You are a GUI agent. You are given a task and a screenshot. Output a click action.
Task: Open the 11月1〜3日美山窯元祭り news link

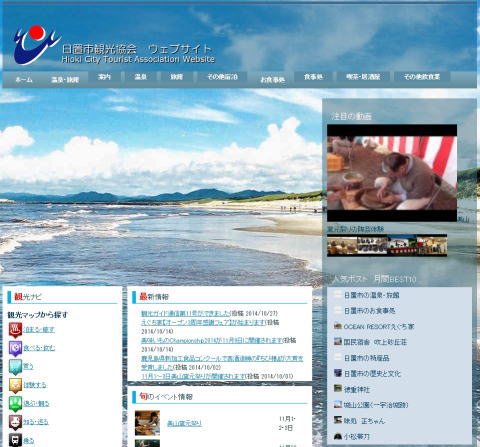tap(194, 376)
